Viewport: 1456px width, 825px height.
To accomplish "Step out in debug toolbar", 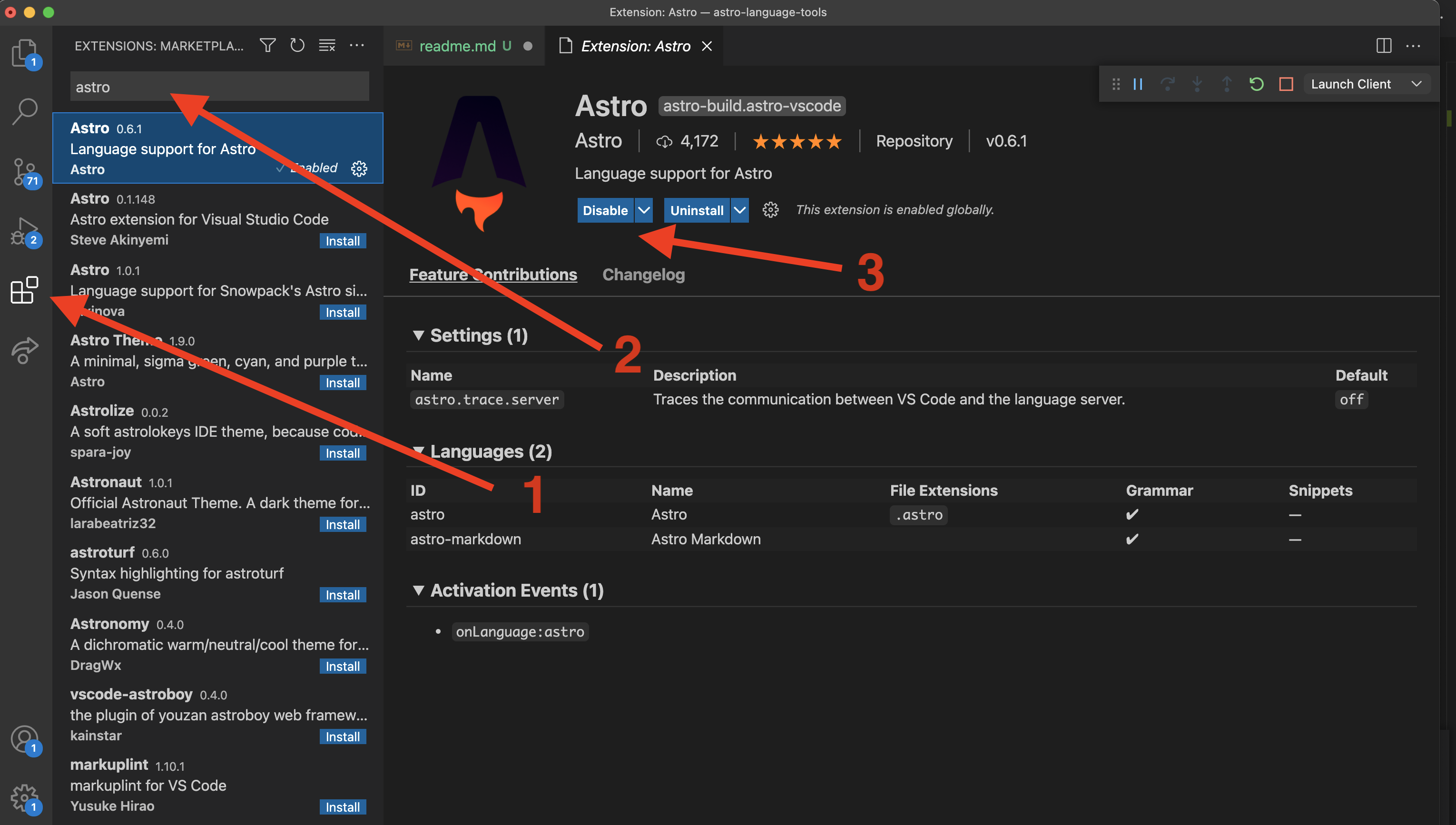I will (x=1227, y=84).
